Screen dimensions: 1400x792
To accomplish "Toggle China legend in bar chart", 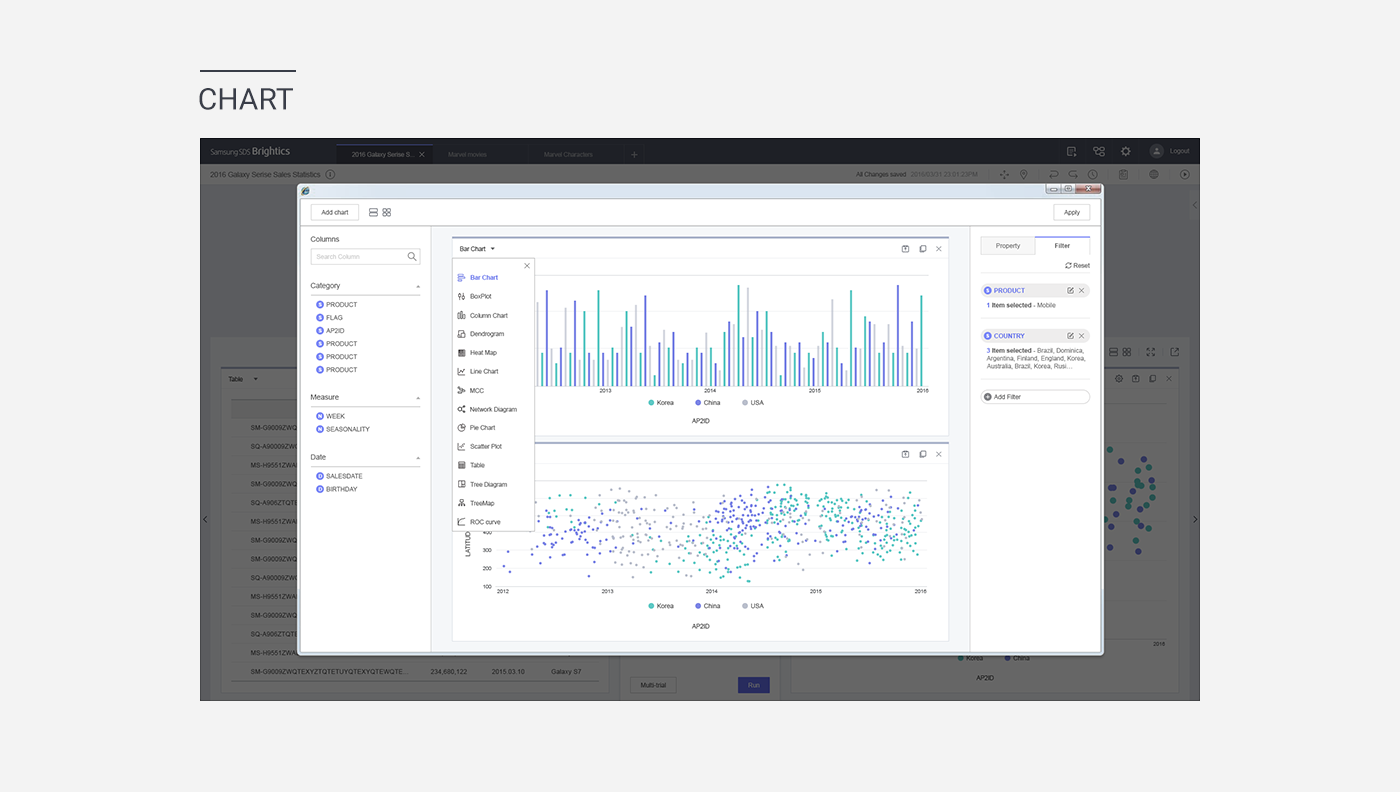I will pos(707,403).
